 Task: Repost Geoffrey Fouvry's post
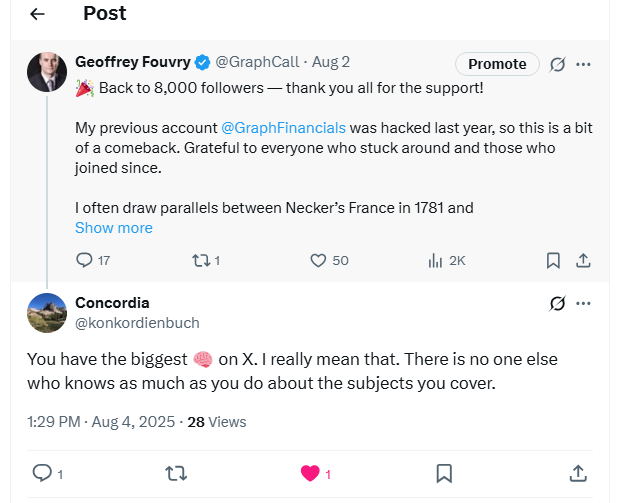click(198, 260)
